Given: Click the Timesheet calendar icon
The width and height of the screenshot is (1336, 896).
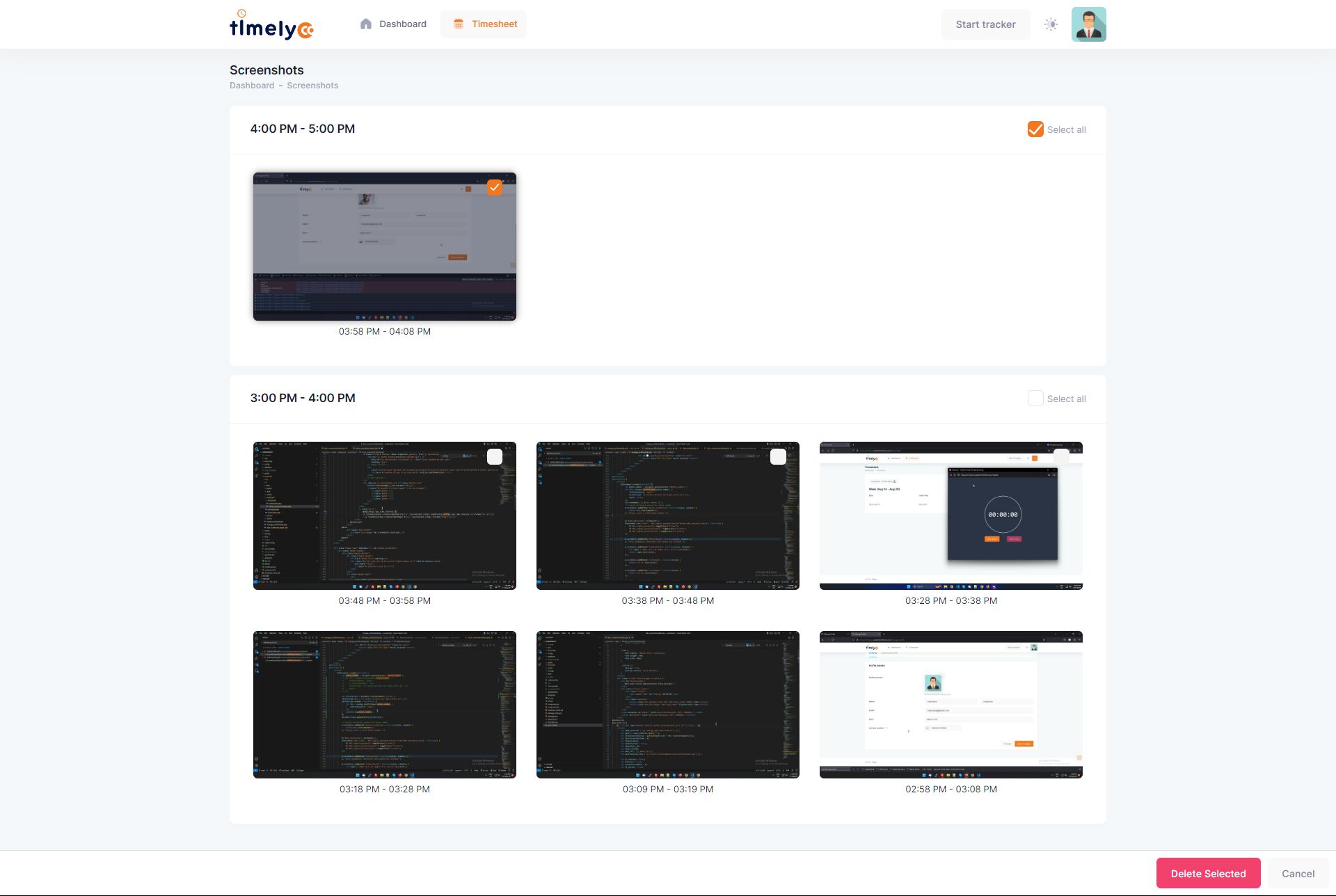Looking at the screenshot, I should click(459, 24).
